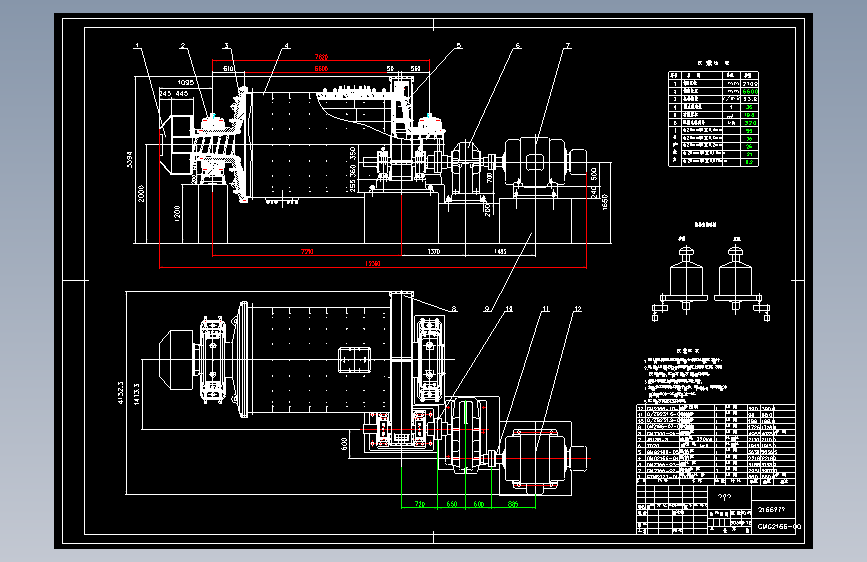The width and height of the screenshot is (867, 562).
Task: Pick the green 885 dimension text
Action: tap(513, 504)
